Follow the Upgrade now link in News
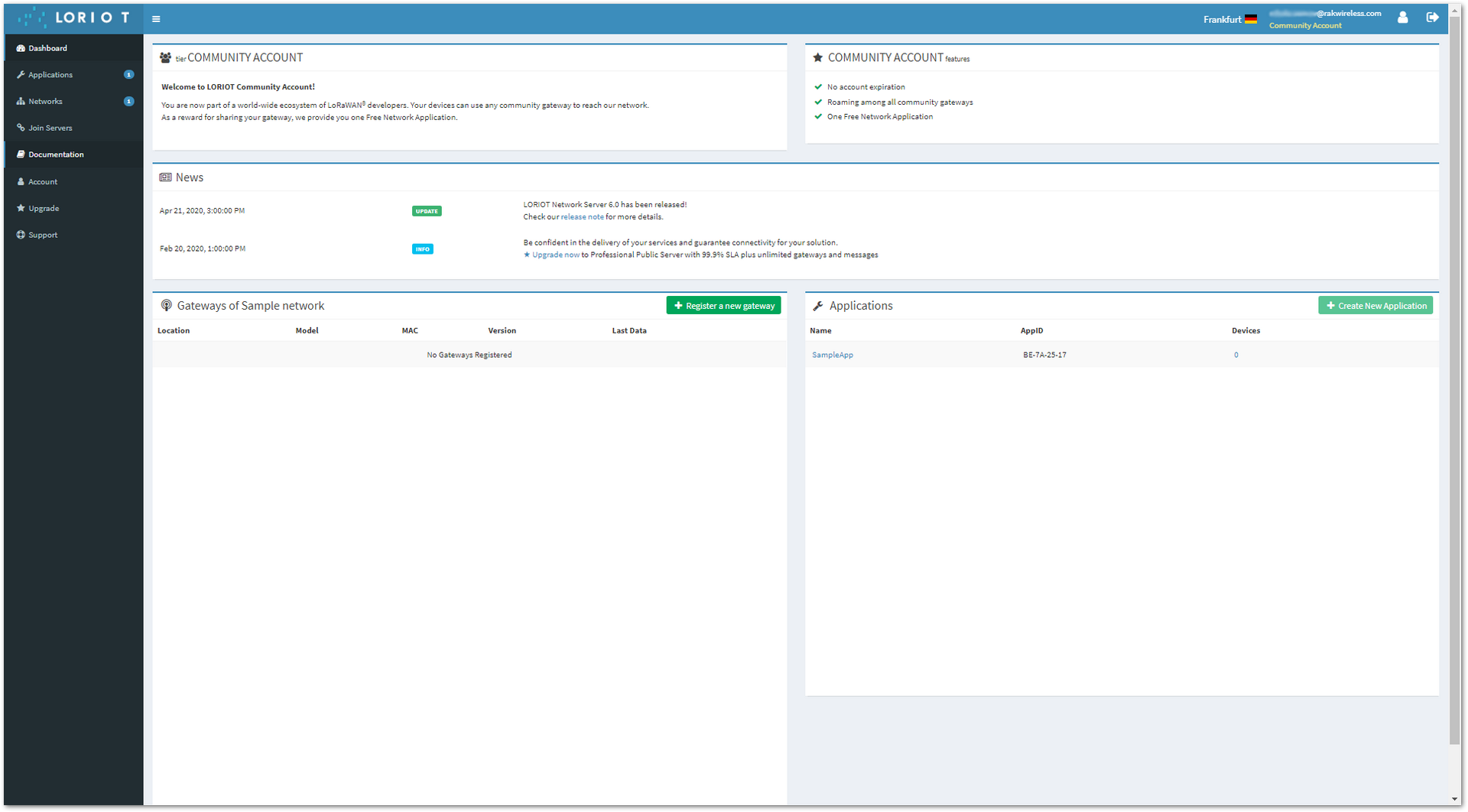The image size is (1468, 812). click(x=555, y=255)
